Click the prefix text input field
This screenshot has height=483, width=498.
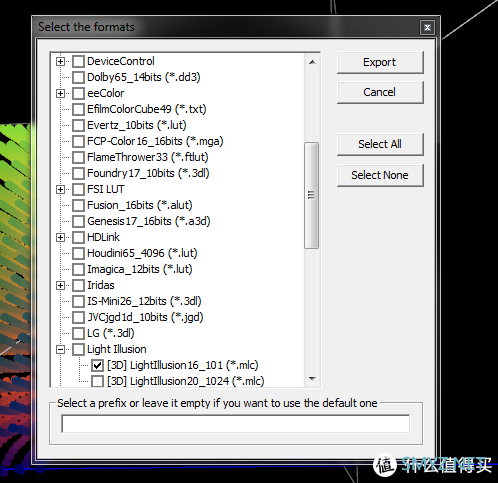236,424
